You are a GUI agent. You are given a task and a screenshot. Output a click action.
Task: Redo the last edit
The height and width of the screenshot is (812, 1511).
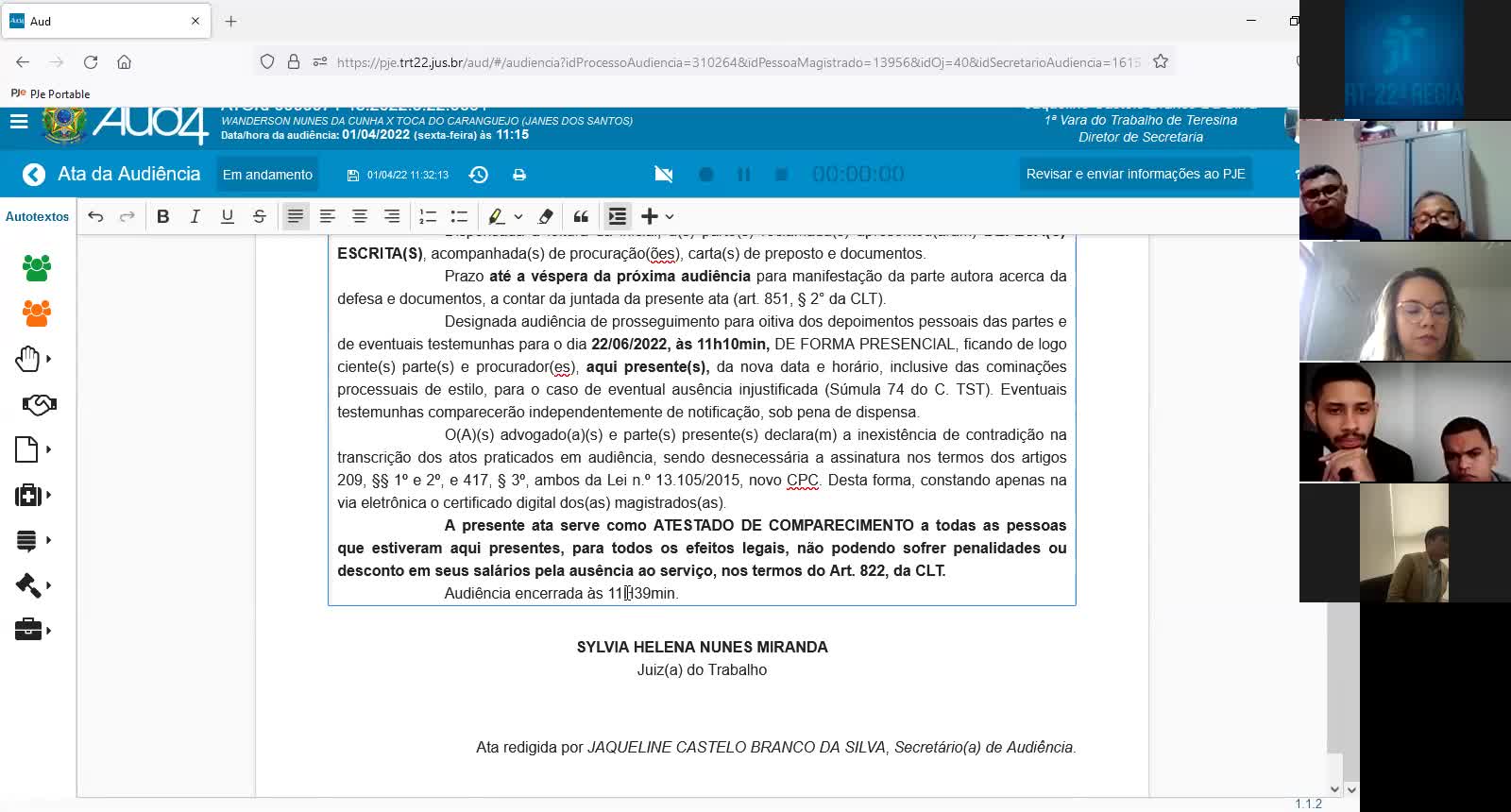[127, 216]
